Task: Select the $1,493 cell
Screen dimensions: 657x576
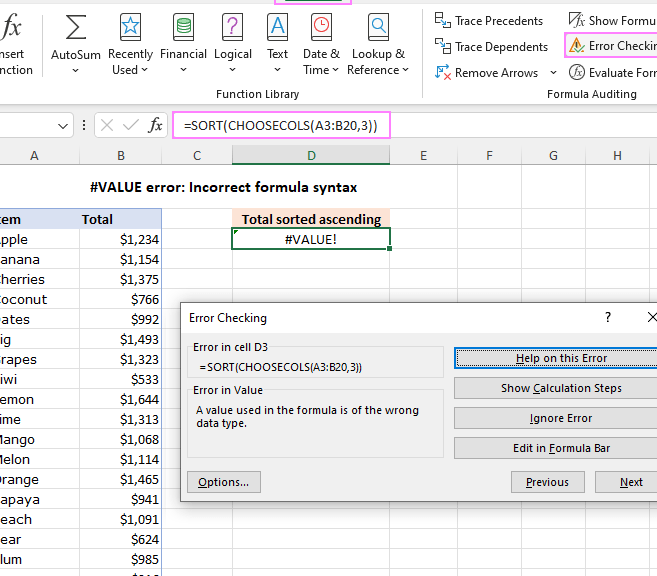Action: [x=121, y=339]
